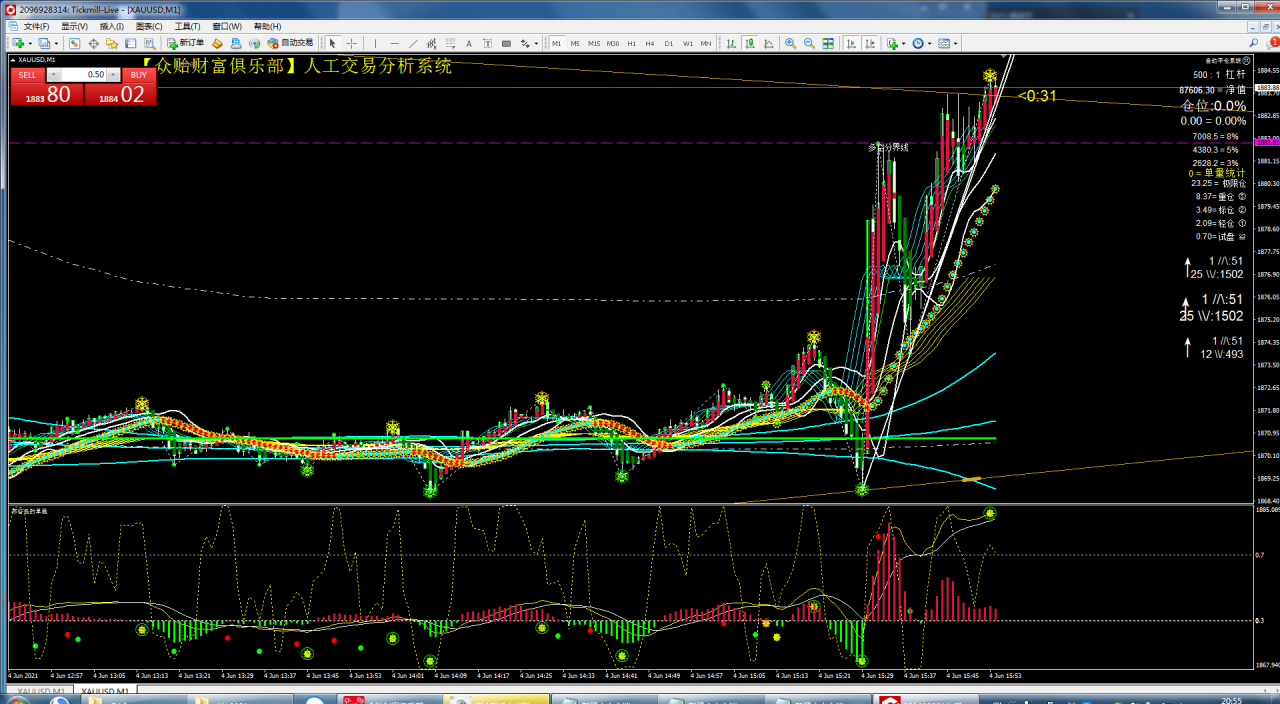Decrease lot volume with down arrow
This screenshot has width=1280, height=704.
coord(53,75)
